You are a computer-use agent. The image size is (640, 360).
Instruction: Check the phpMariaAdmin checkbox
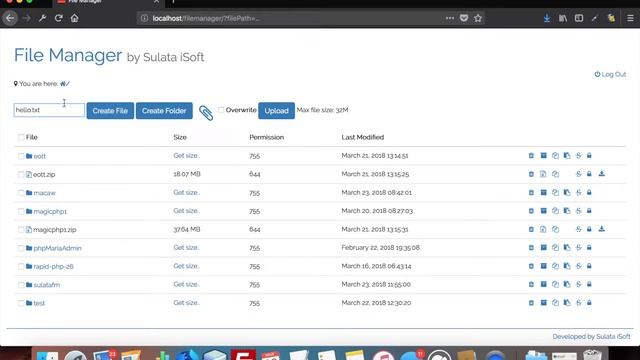(21, 248)
